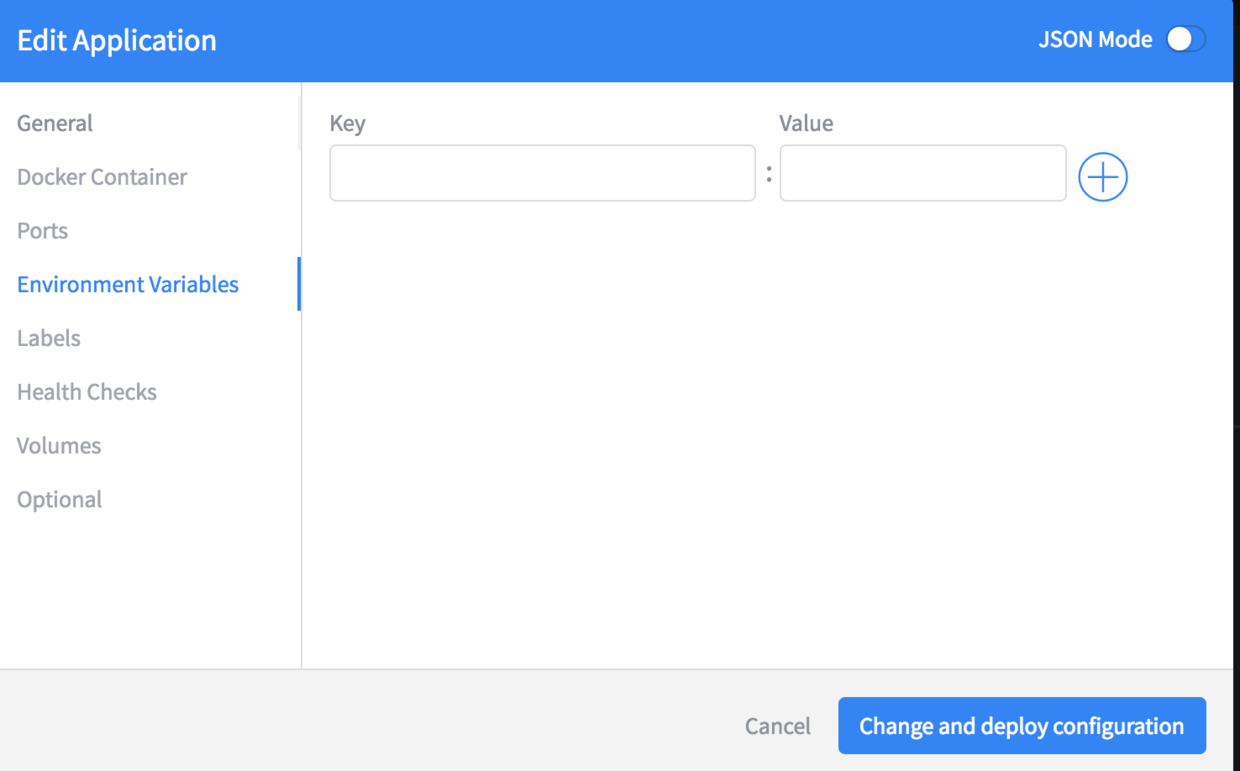Open the Labels section

click(49, 338)
